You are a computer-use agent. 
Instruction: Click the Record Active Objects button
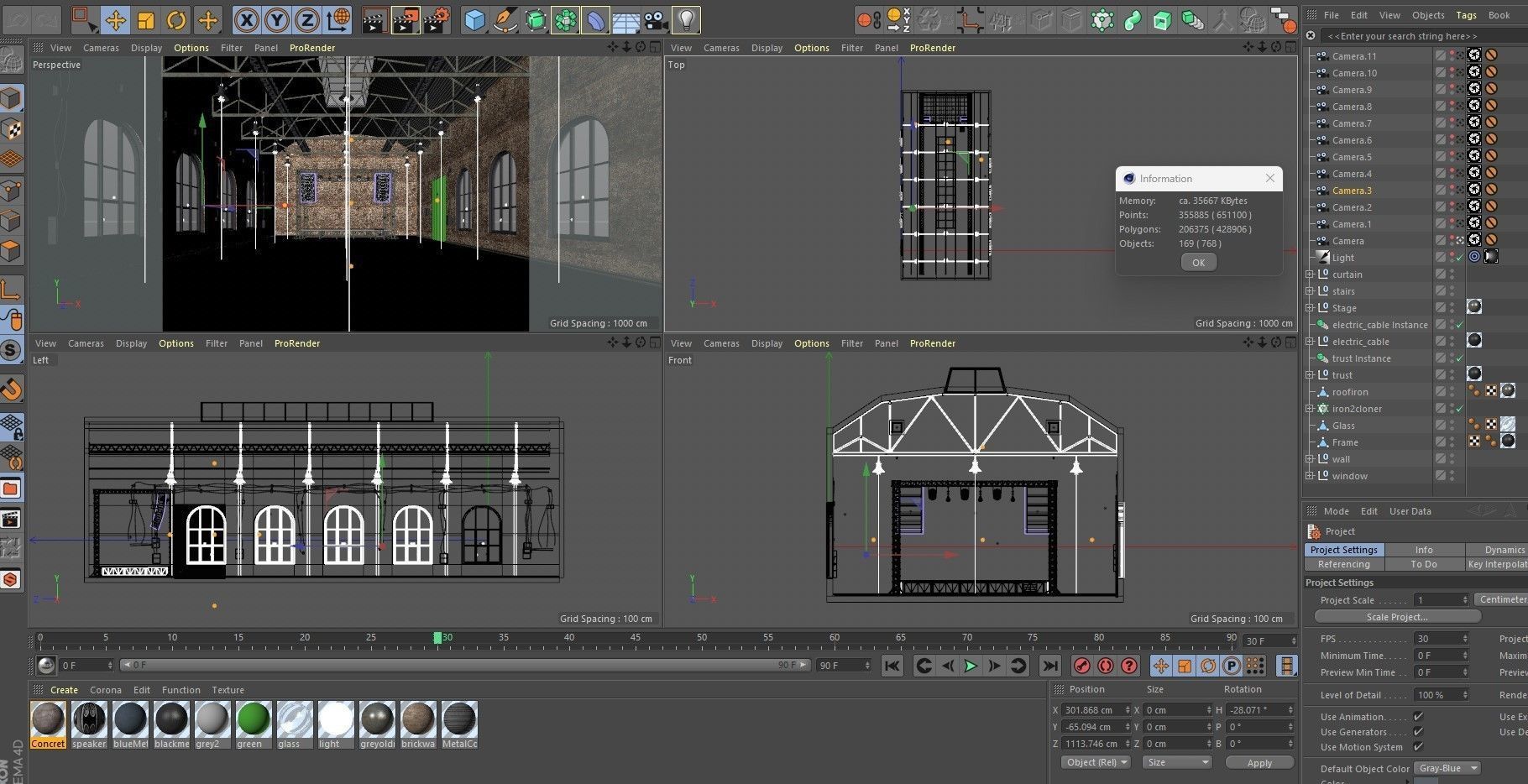[x=1082, y=666]
